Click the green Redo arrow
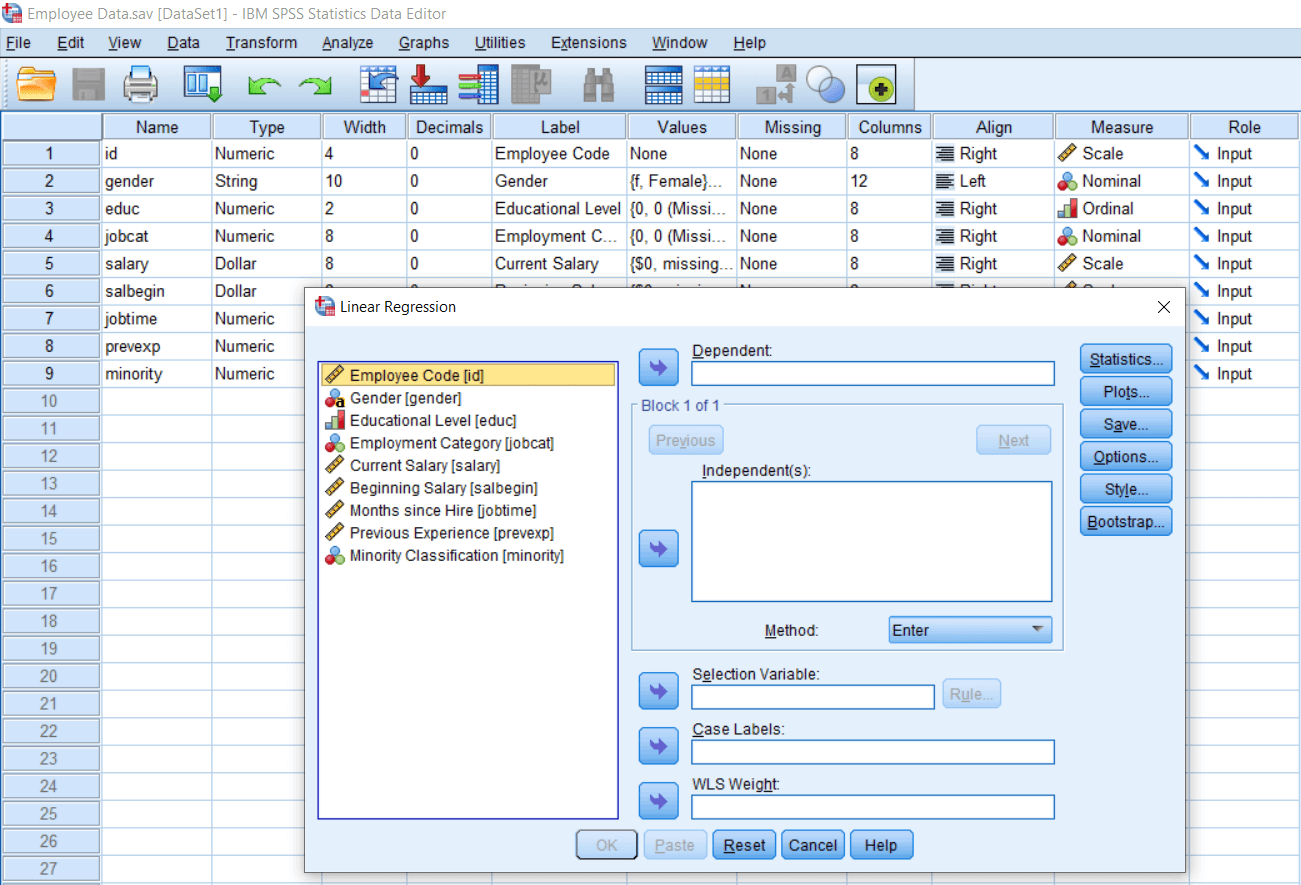Image resolution: width=1301 pixels, height=885 pixels. tap(316, 87)
